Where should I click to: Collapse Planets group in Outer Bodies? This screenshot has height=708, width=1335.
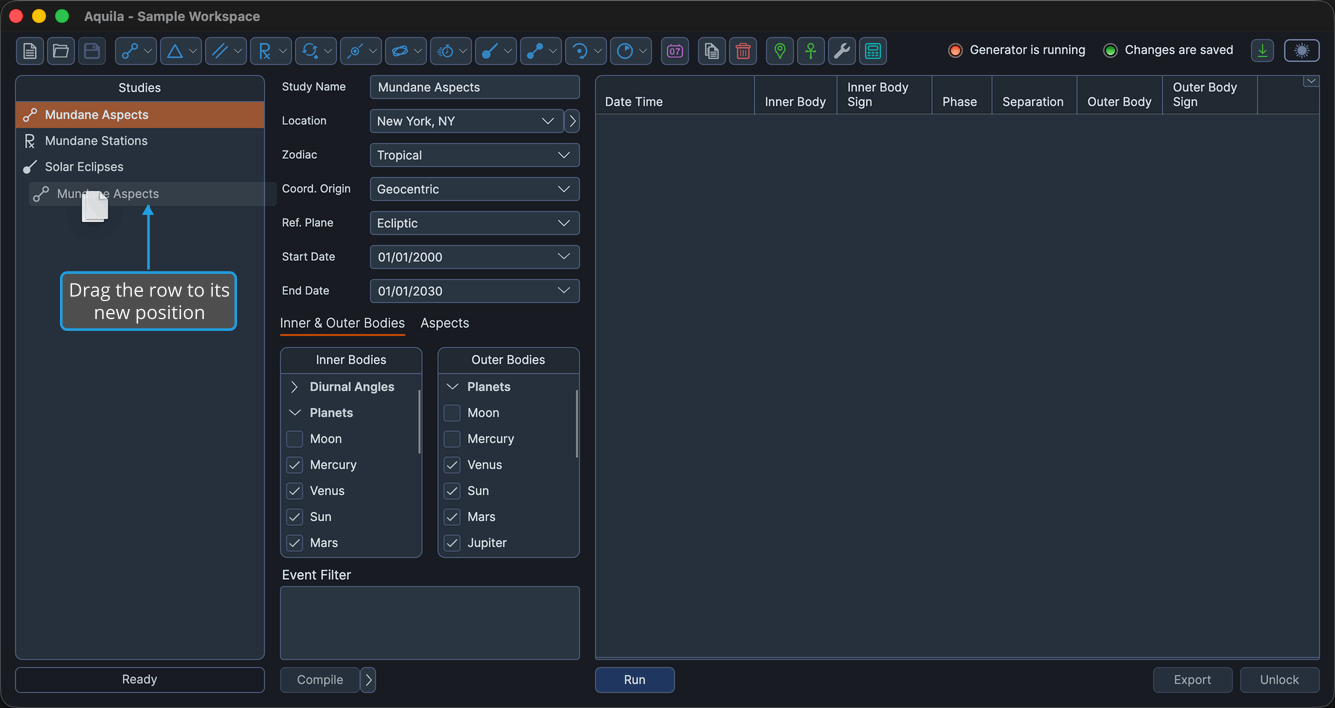[x=452, y=387]
